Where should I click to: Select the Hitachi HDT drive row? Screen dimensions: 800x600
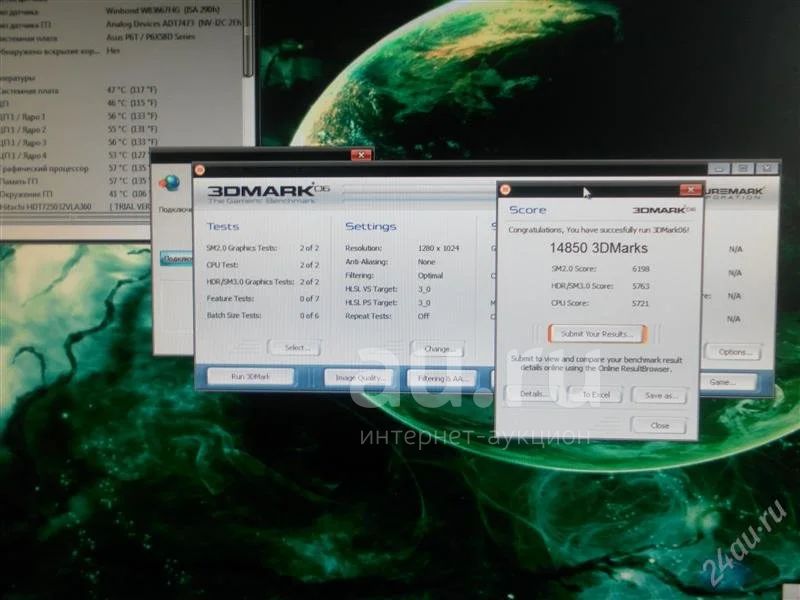point(76,207)
